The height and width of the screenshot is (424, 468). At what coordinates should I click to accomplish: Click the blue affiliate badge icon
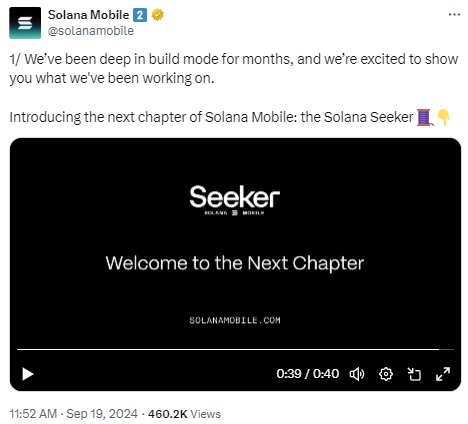click(140, 15)
